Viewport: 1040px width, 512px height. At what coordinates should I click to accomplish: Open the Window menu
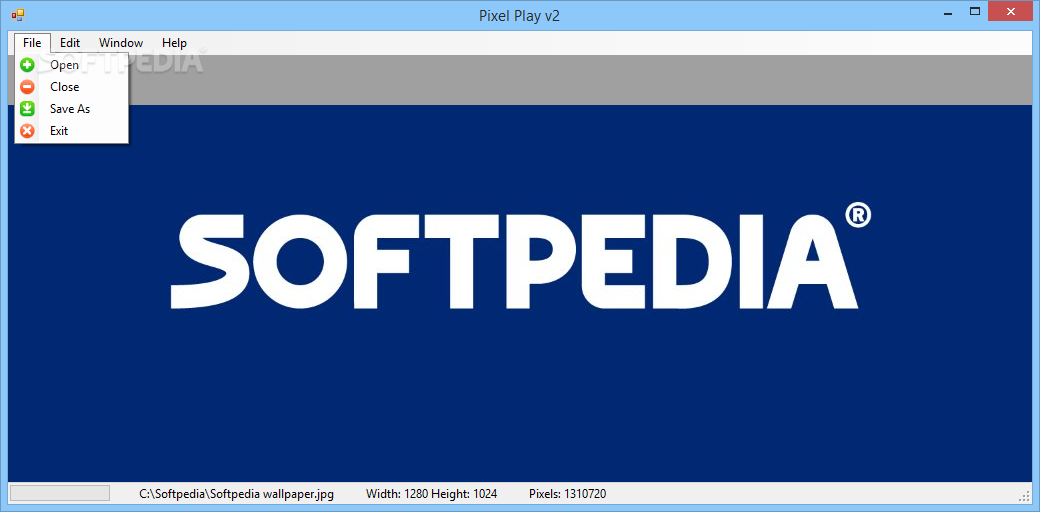point(121,43)
